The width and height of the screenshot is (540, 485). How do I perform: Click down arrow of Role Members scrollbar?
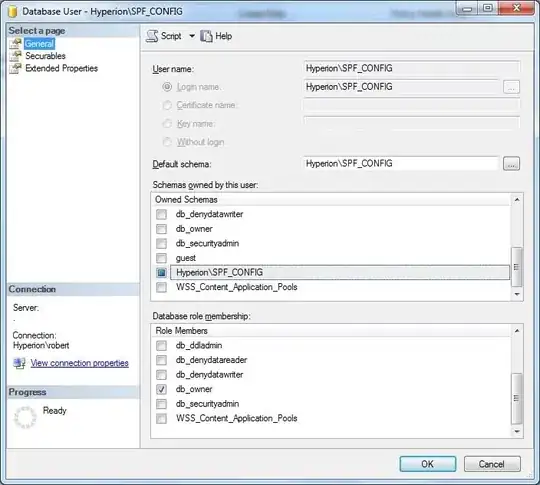[517, 431]
